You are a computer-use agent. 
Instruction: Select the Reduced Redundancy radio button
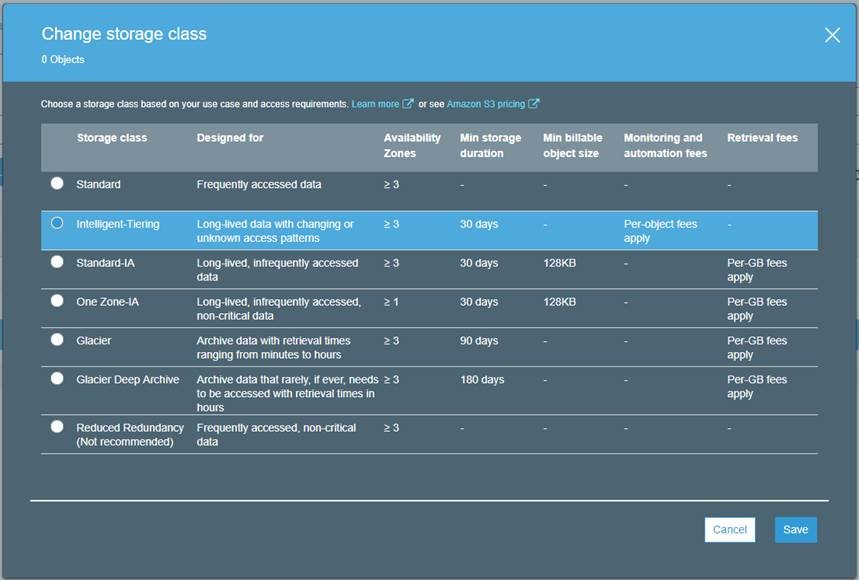57,427
